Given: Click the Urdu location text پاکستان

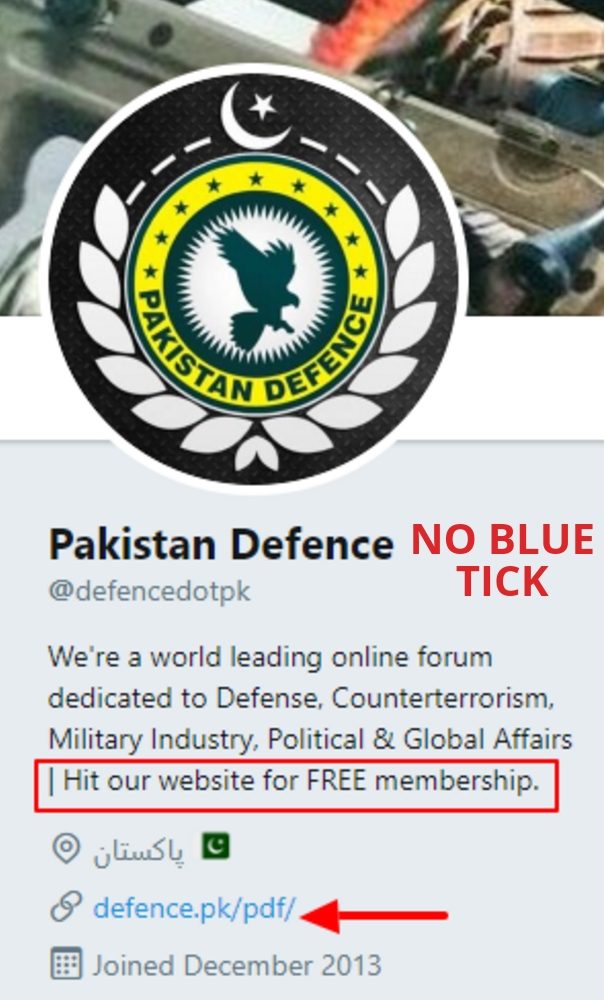Looking at the screenshot, I should 139,851.
